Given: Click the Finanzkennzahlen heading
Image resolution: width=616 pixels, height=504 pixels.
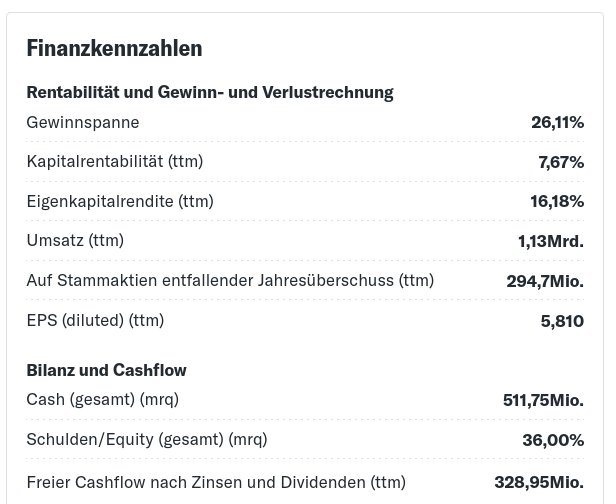Looking at the screenshot, I should (114, 48).
